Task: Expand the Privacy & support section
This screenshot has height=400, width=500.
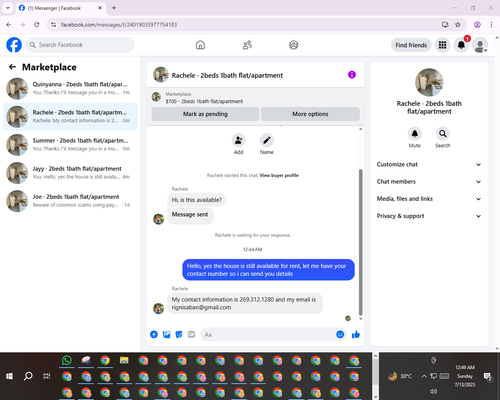Action: pos(429,216)
